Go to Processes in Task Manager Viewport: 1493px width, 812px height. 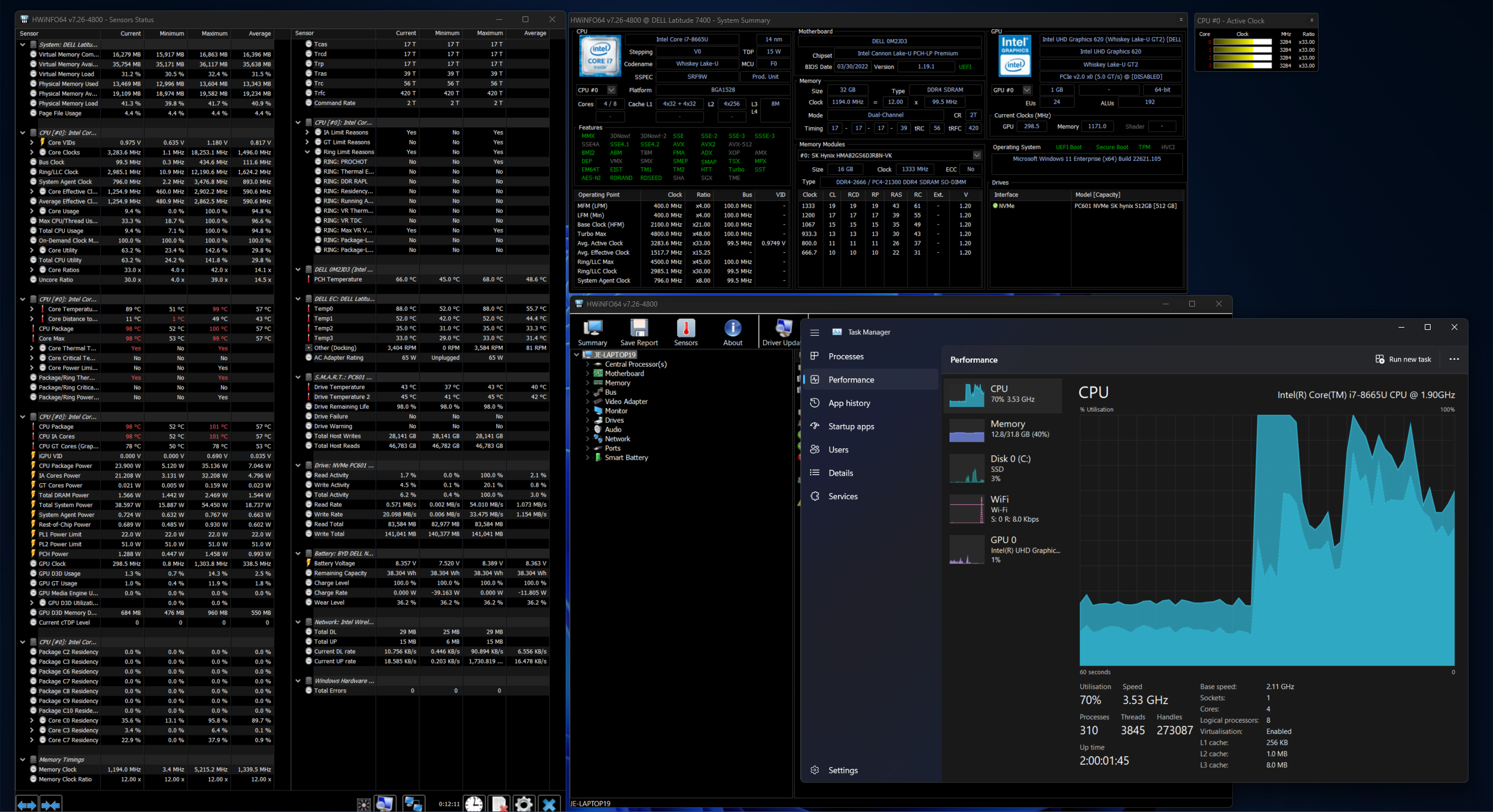tap(871, 356)
